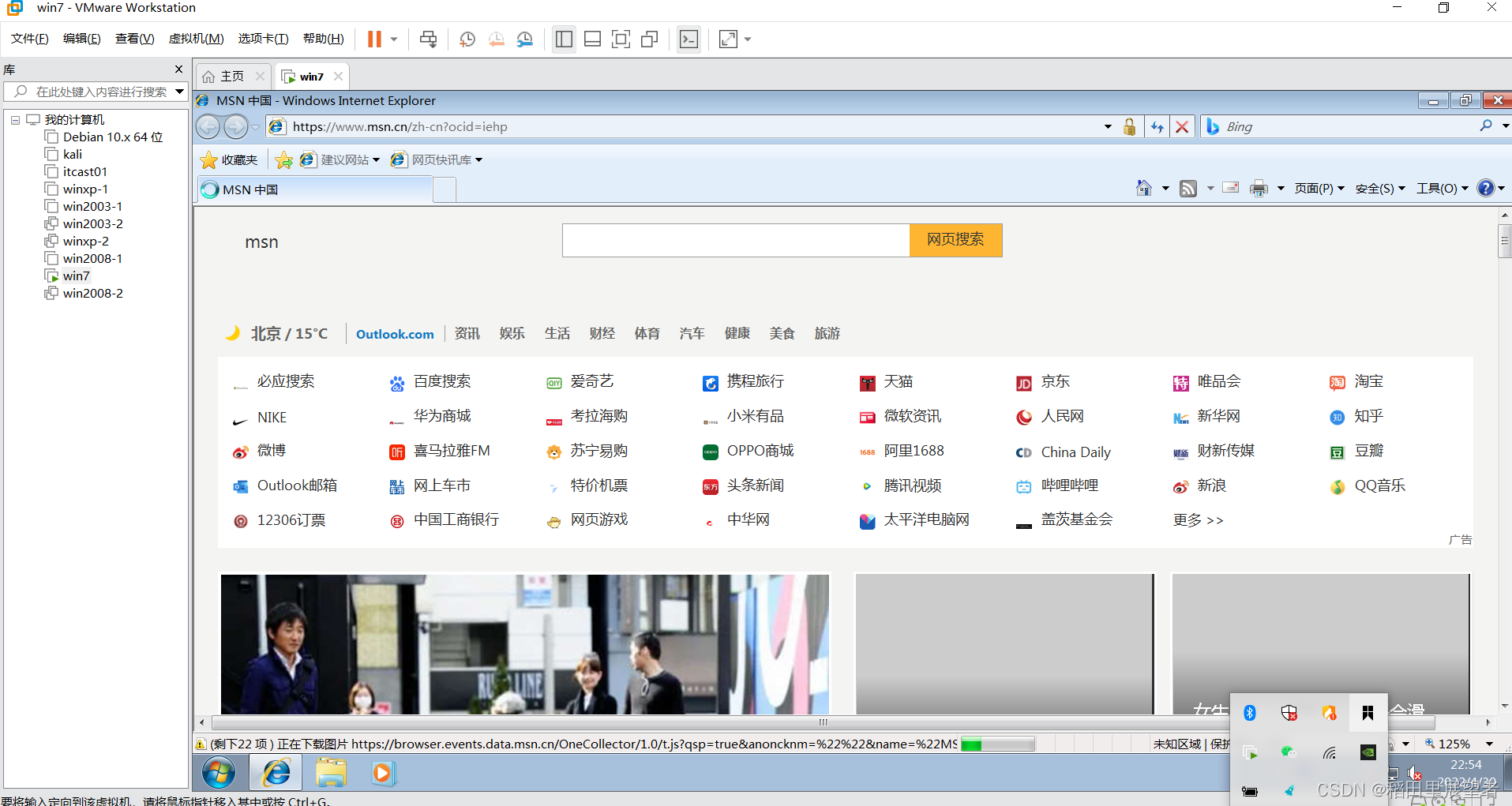Revert to snapshot toolbar icon
1512x806 pixels.
(x=497, y=39)
